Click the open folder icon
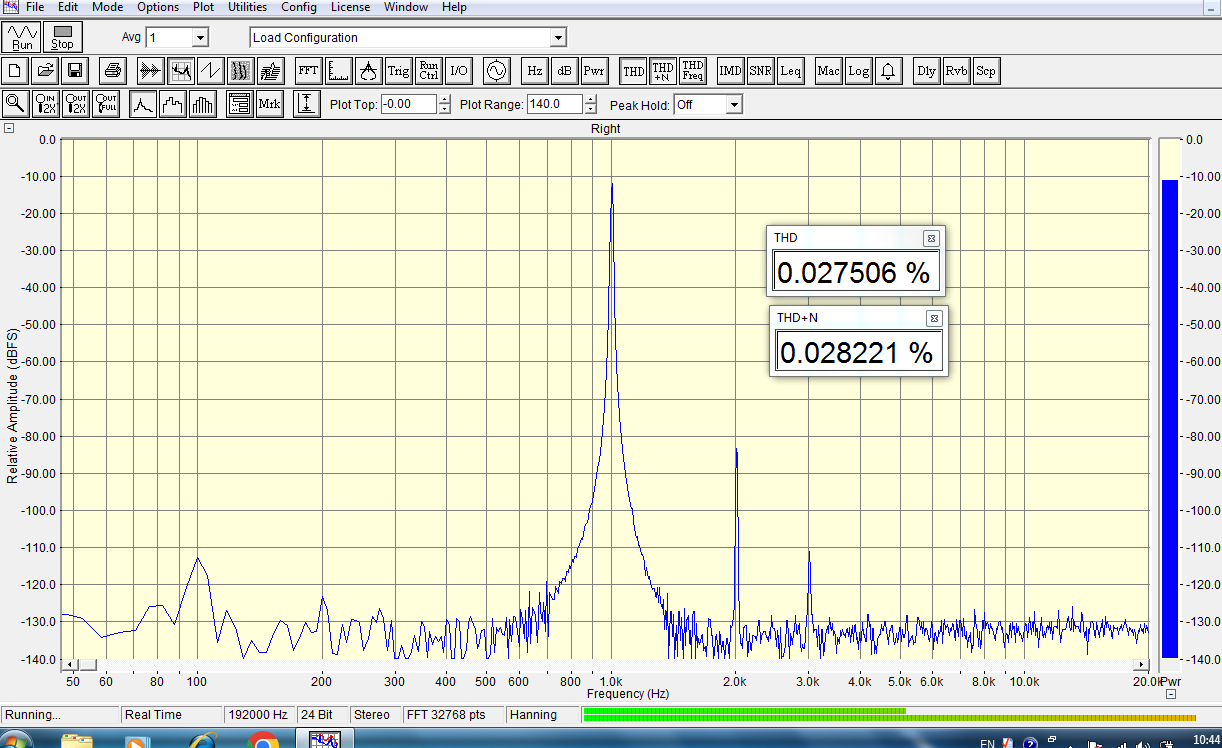Viewport: 1222px width, 748px height. 45,71
